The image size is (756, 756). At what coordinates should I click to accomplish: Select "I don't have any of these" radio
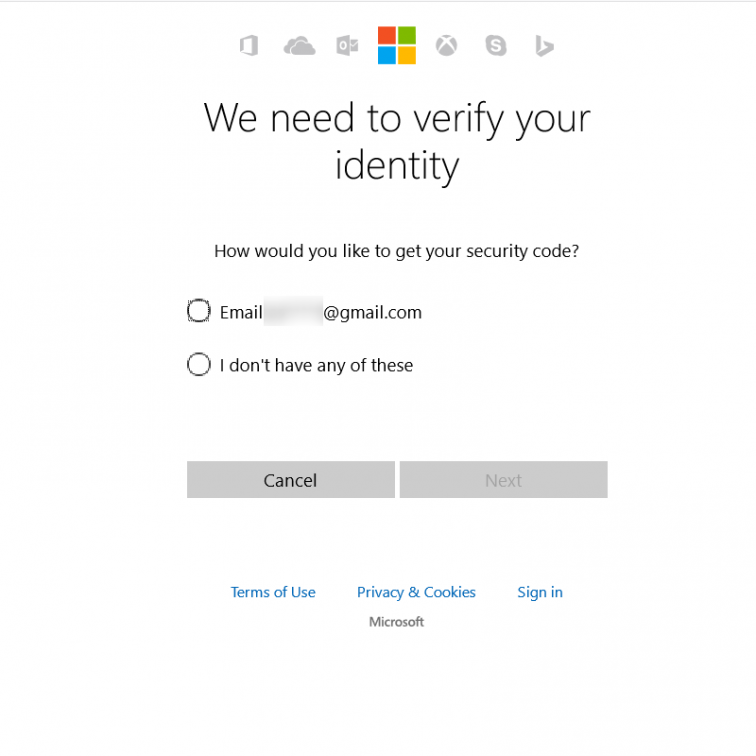199,364
